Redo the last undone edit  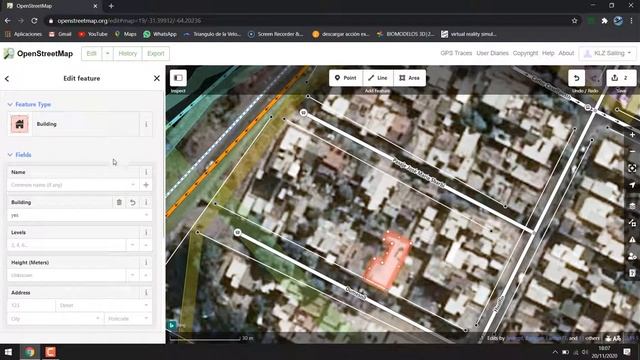pyautogui.click(x=594, y=78)
